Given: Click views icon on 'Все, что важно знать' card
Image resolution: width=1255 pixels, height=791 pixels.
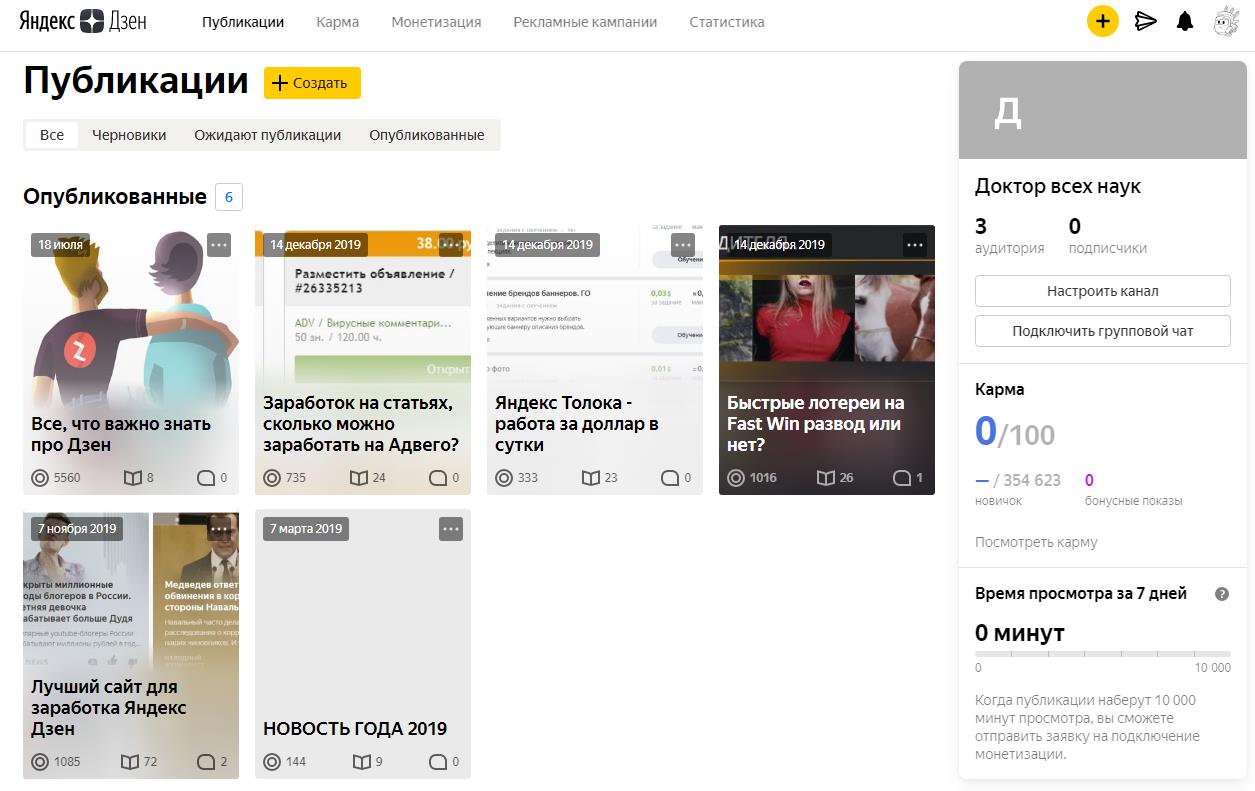Looking at the screenshot, I should click(x=40, y=478).
